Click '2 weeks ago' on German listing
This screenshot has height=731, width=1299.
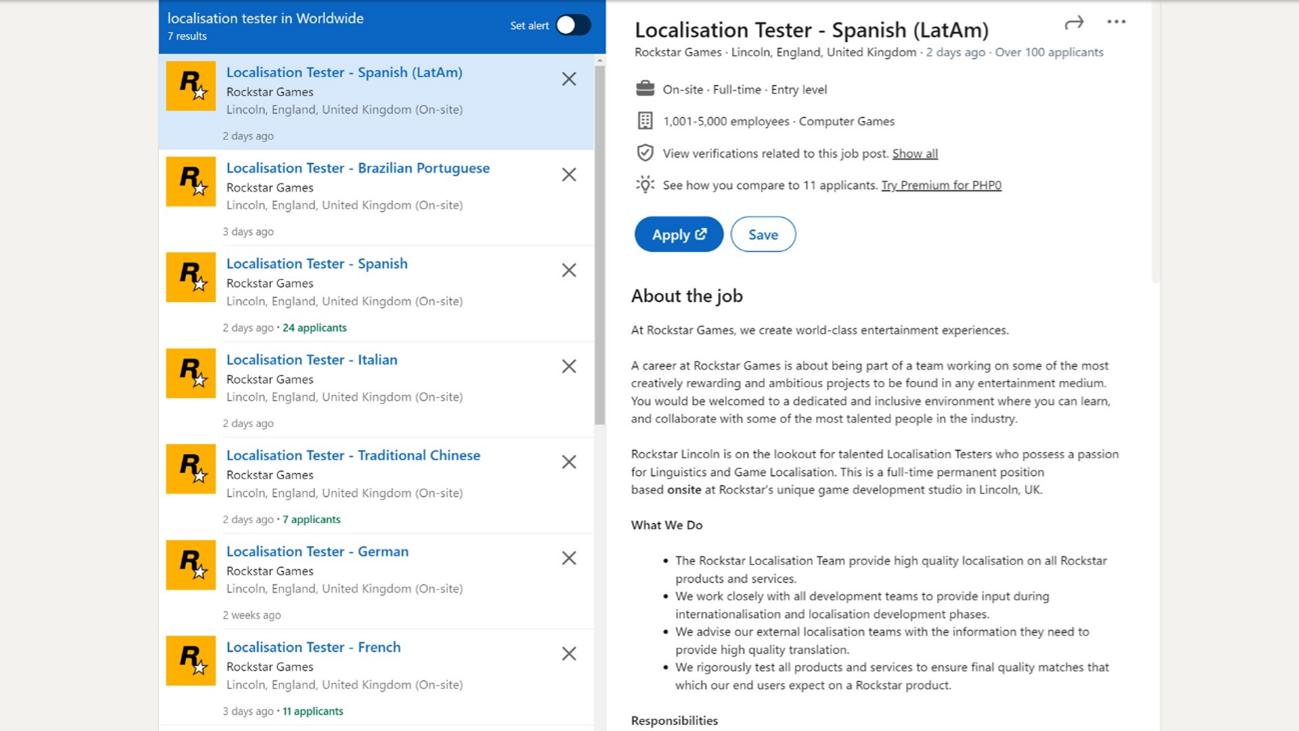252,616
